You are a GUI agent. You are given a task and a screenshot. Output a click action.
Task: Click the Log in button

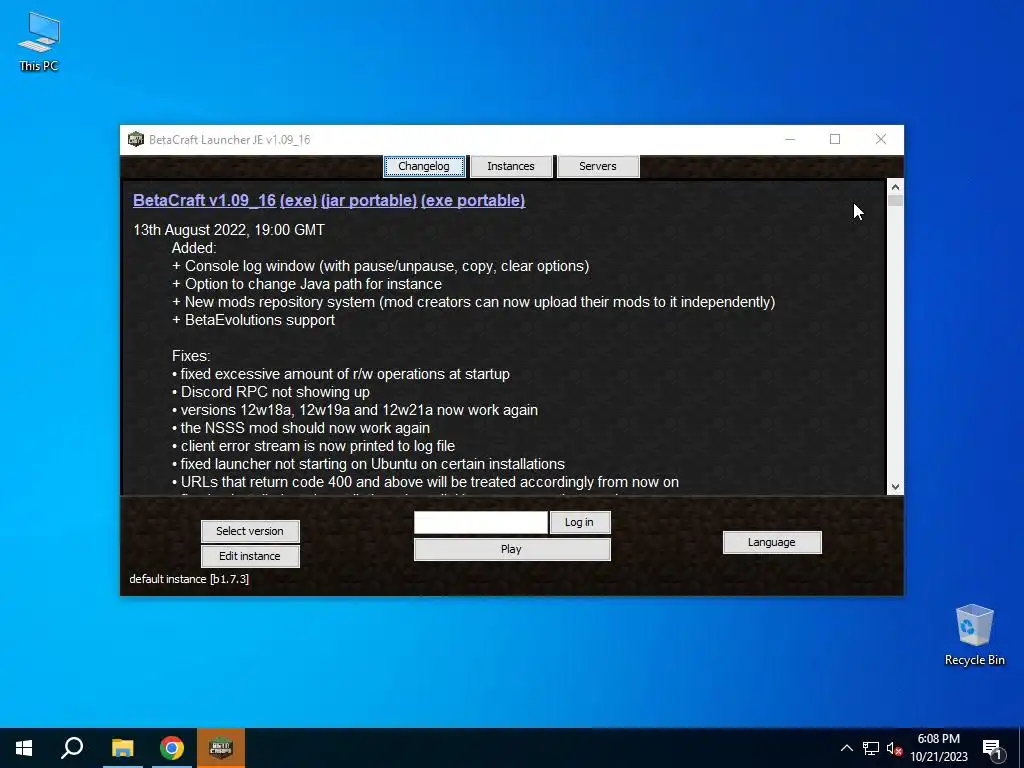coord(580,522)
